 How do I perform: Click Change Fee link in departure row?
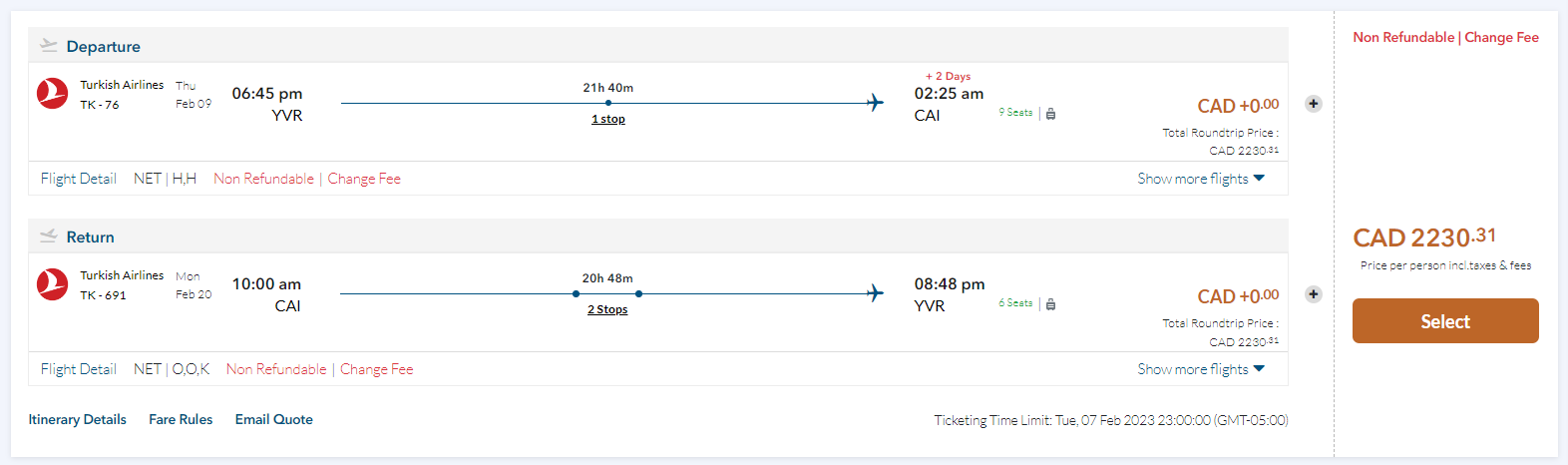tap(364, 179)
